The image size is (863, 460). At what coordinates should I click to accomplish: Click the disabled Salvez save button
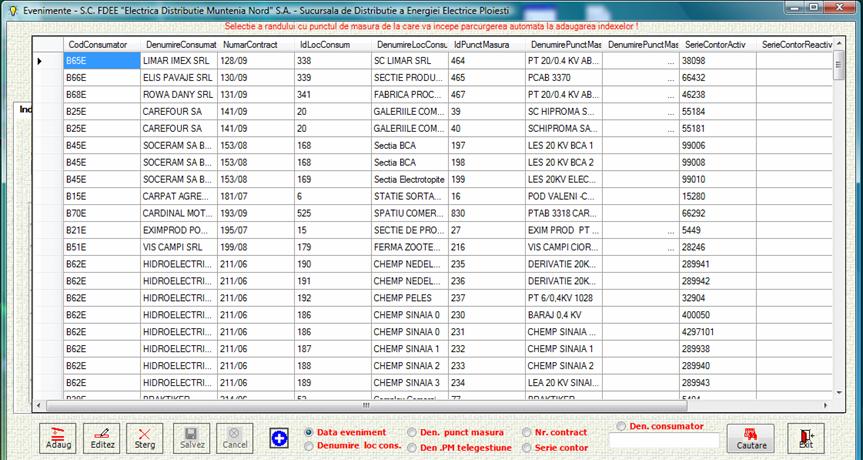[x=192, y=439]
